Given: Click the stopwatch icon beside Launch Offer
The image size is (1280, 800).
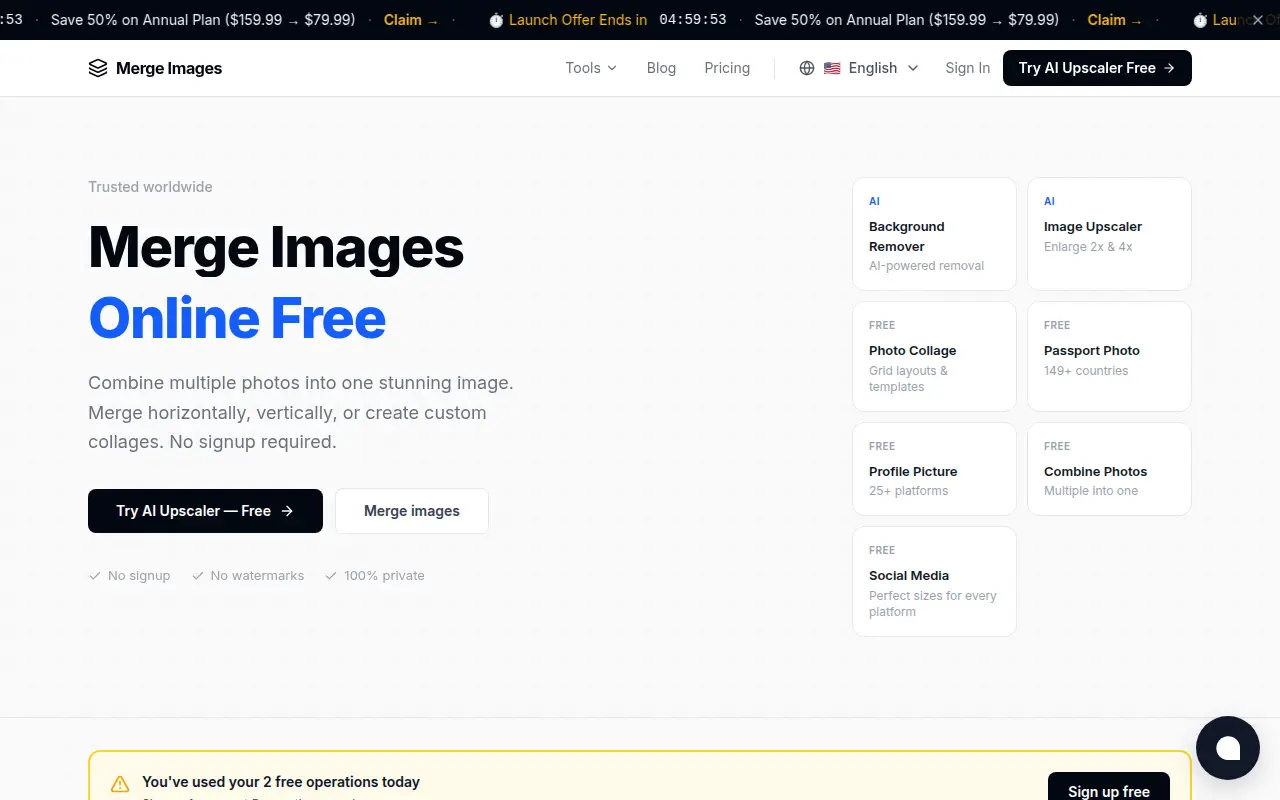Looking at the screenshot, I should pos(496,20).
